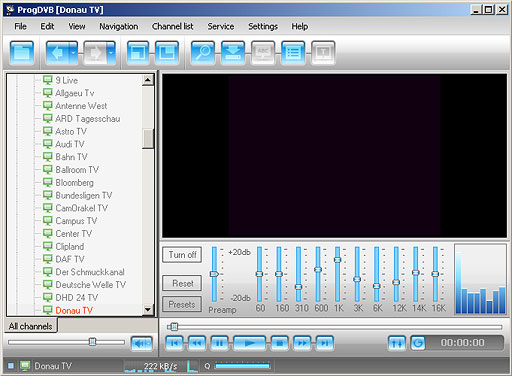Image resolution: width=512 pixels, height=376 pixels.
Task: Toggle the equalizer panel button near the timer
Action: tap(397, 343)
